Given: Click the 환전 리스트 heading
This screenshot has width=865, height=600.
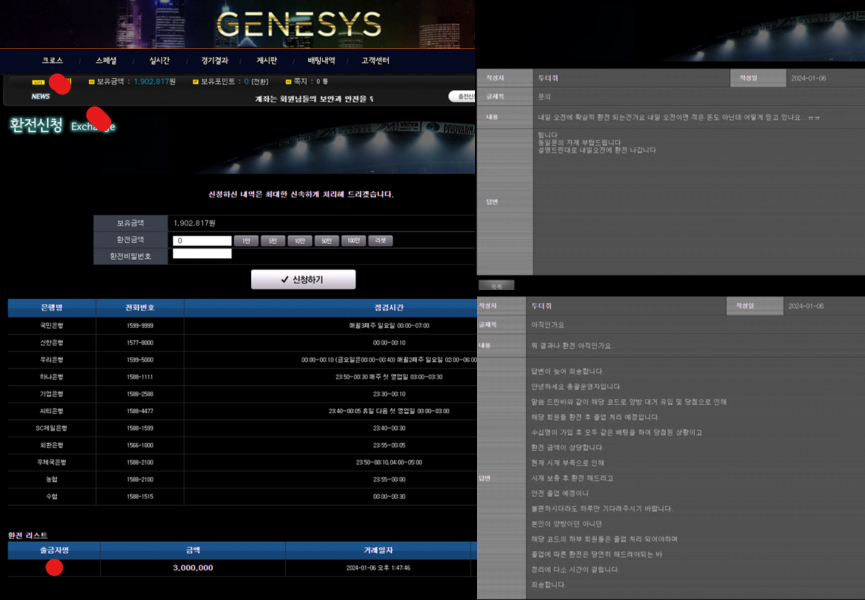Looking at the screenshot, I should point(28,535).
